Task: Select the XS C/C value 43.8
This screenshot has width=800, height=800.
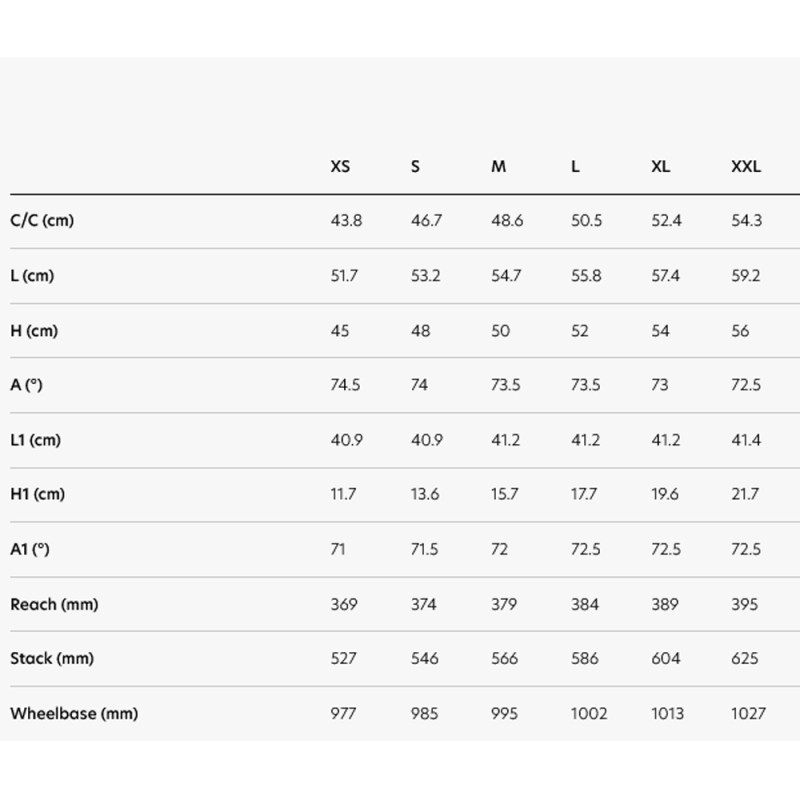Action: tap(346, 221)
